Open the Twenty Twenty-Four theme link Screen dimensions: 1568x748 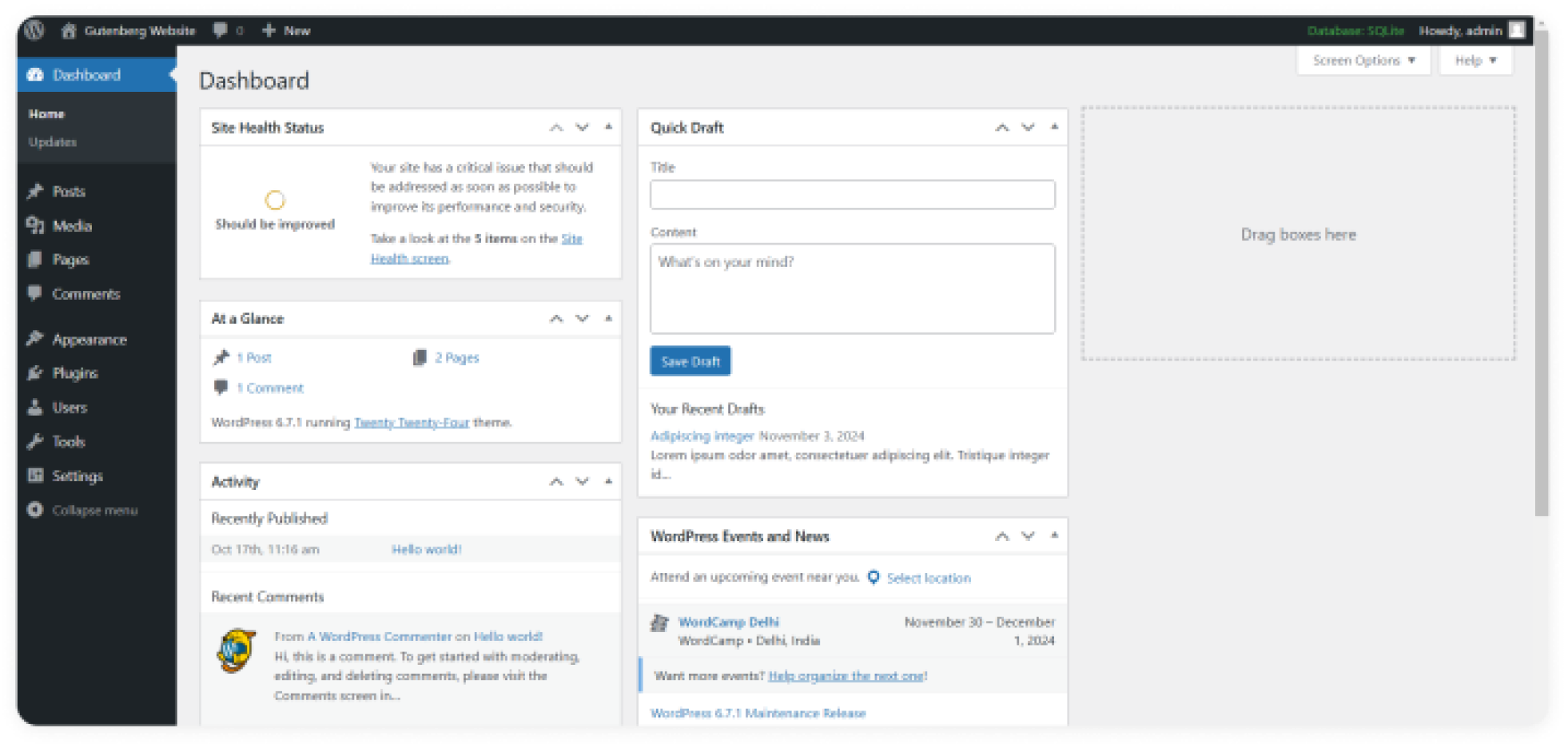412,423
